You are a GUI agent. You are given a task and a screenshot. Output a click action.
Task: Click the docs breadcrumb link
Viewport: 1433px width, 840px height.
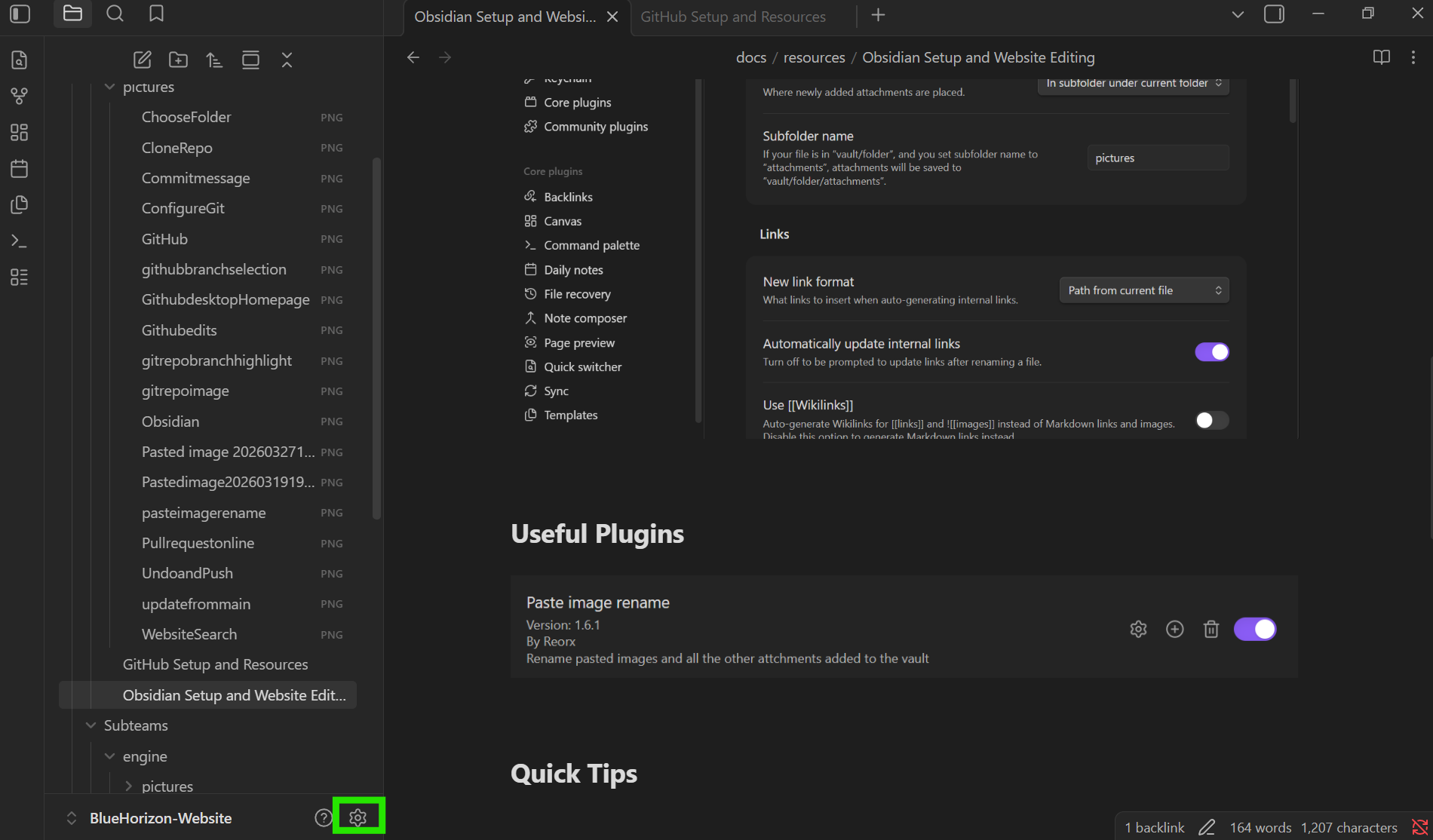tap(750, 57)
